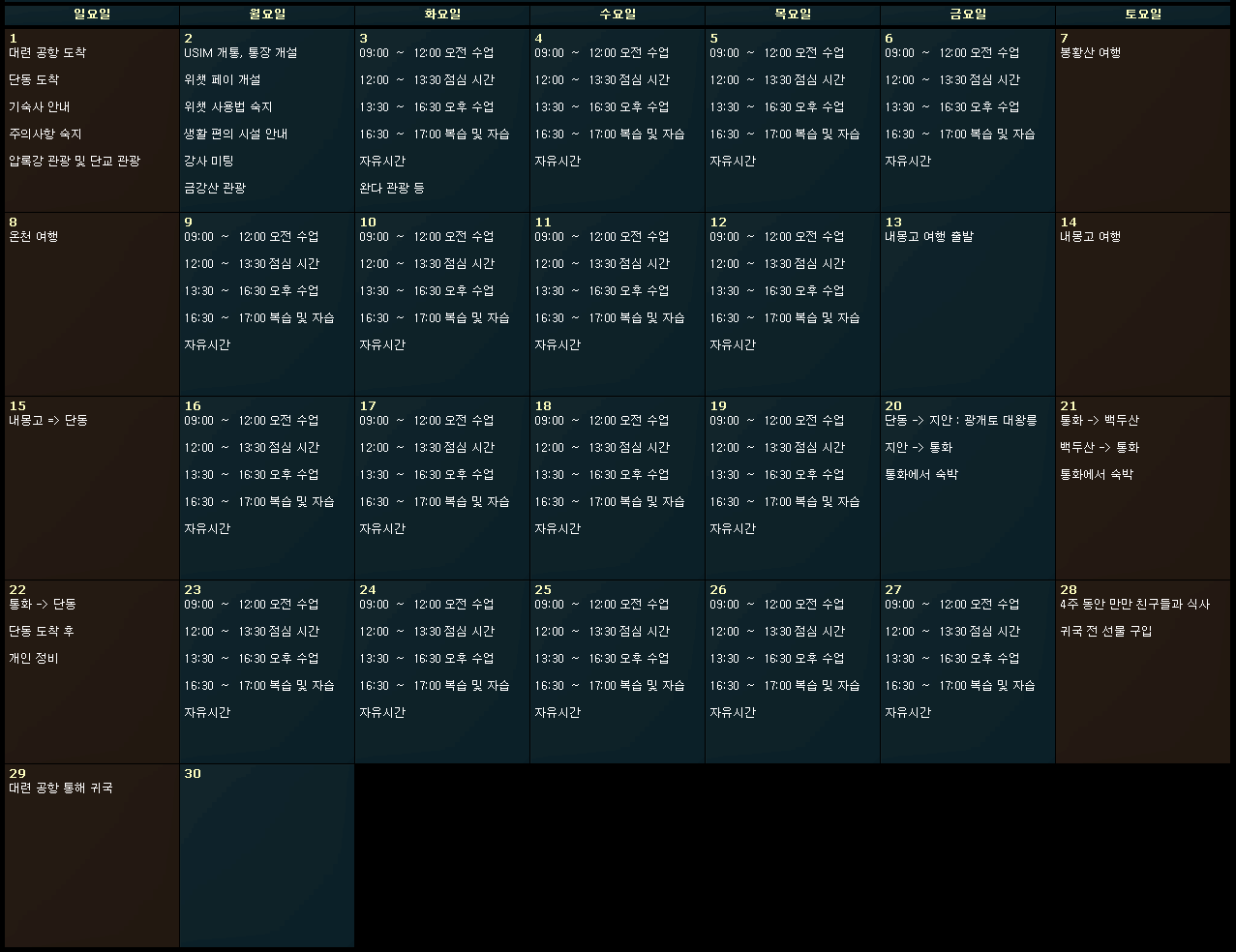The width and height of the screenshot is (1236, 952).
Task: Select '단동 -> 지안 : 광개토 대왕릉' entry
Action: (961, 421)
